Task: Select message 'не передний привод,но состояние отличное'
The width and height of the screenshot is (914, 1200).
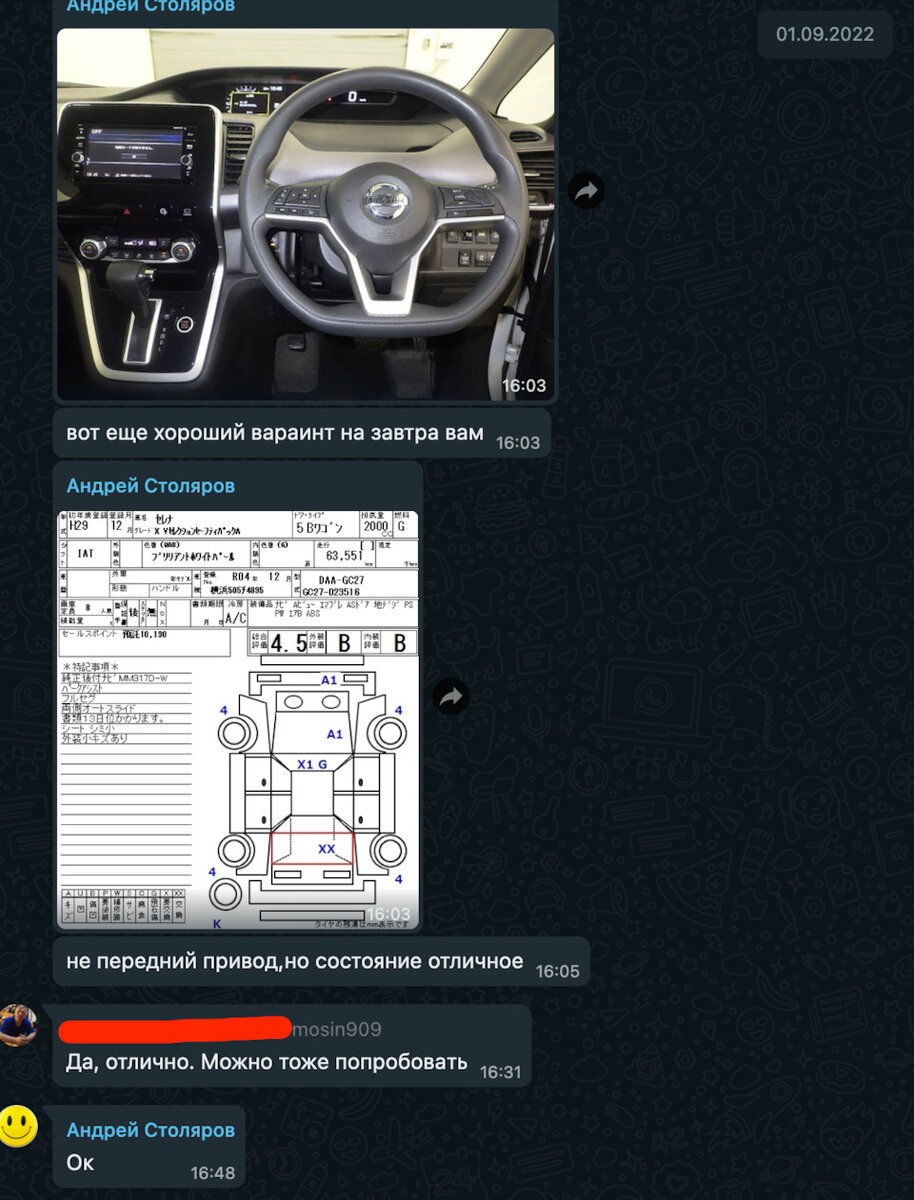Action: [x=321, y=962]
